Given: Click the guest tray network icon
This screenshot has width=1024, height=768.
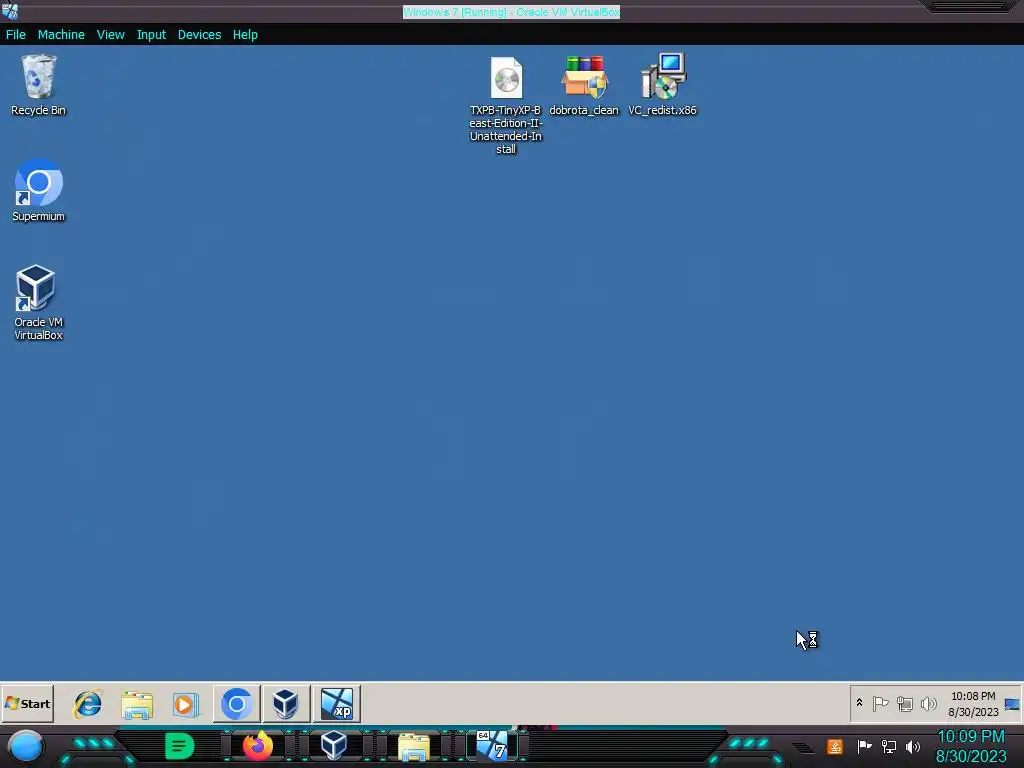Looking at the screenshot, I should pos(904,703).
